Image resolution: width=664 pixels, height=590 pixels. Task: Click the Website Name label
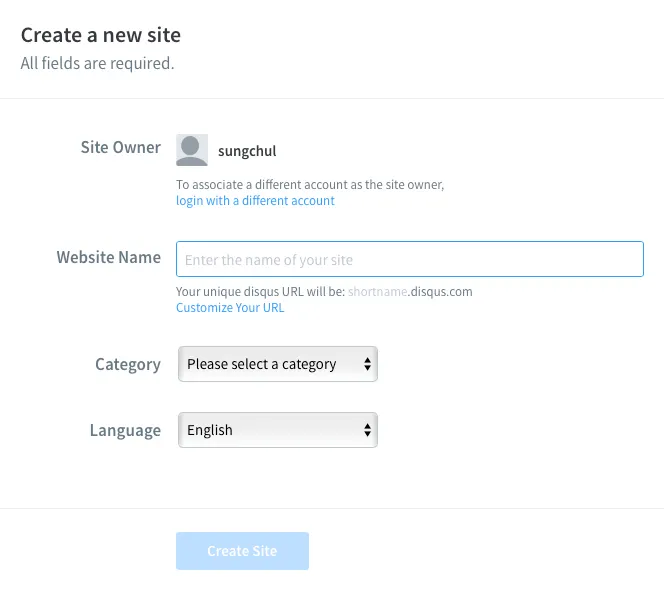tap(108, 257)
